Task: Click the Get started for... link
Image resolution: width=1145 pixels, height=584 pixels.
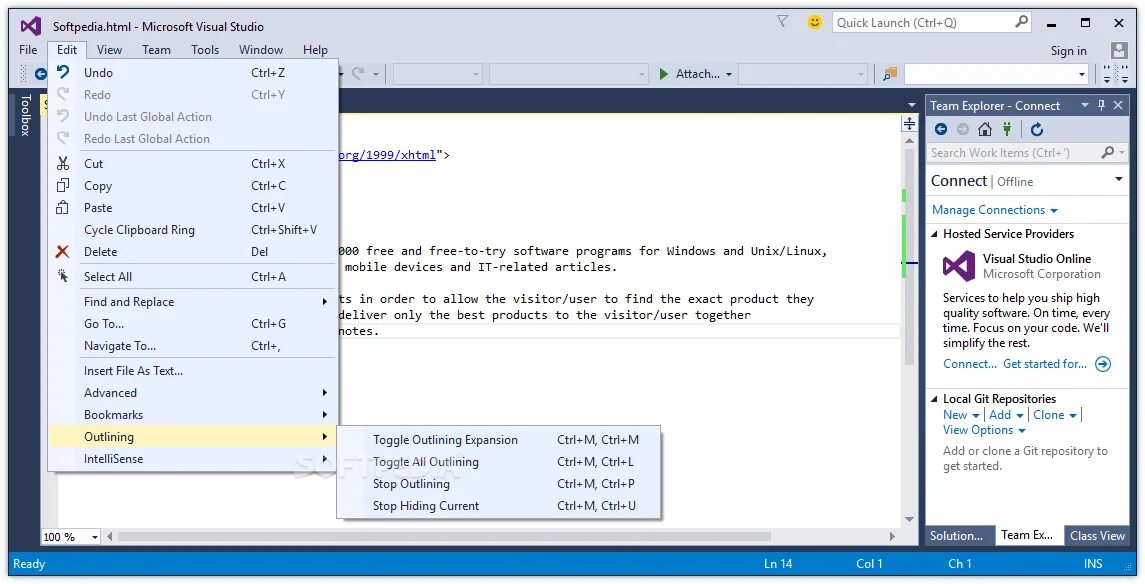Action: [x=1044, y=364]
